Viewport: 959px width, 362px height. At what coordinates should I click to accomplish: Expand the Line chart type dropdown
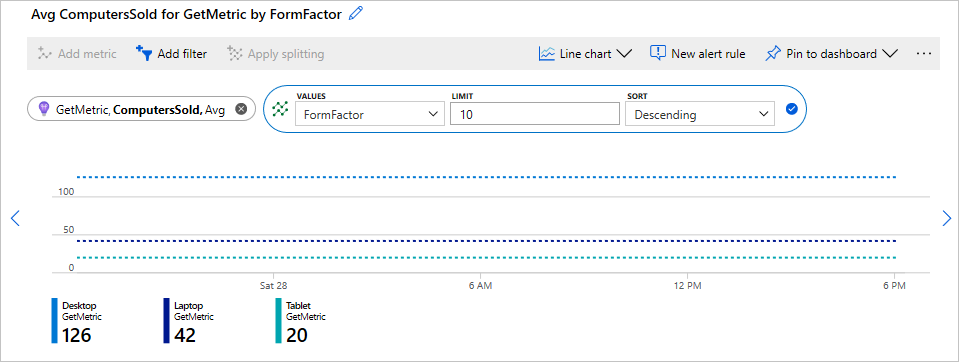[624, 54]
